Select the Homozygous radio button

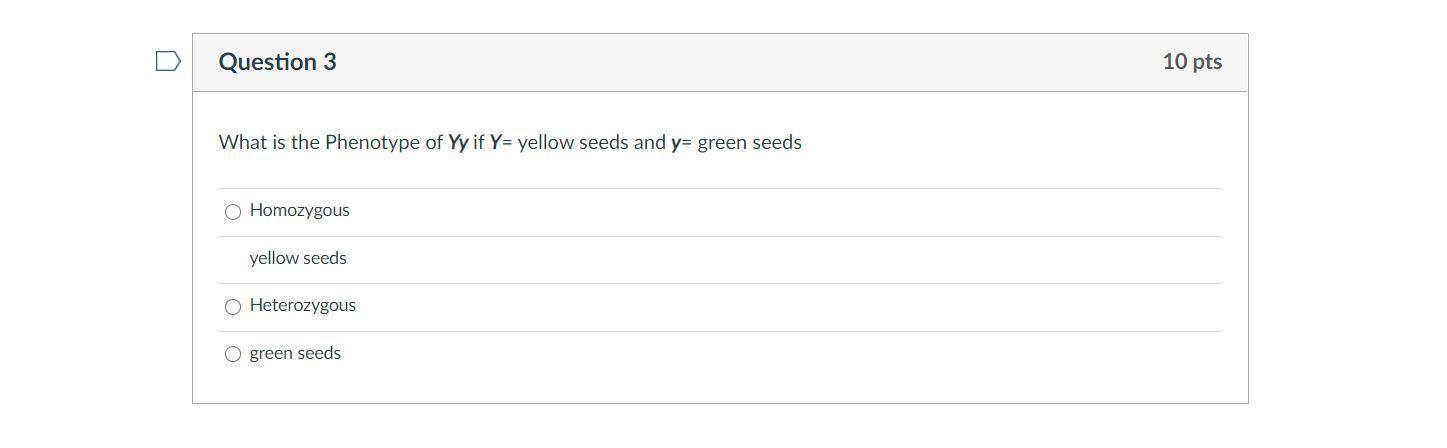(233, 212)
